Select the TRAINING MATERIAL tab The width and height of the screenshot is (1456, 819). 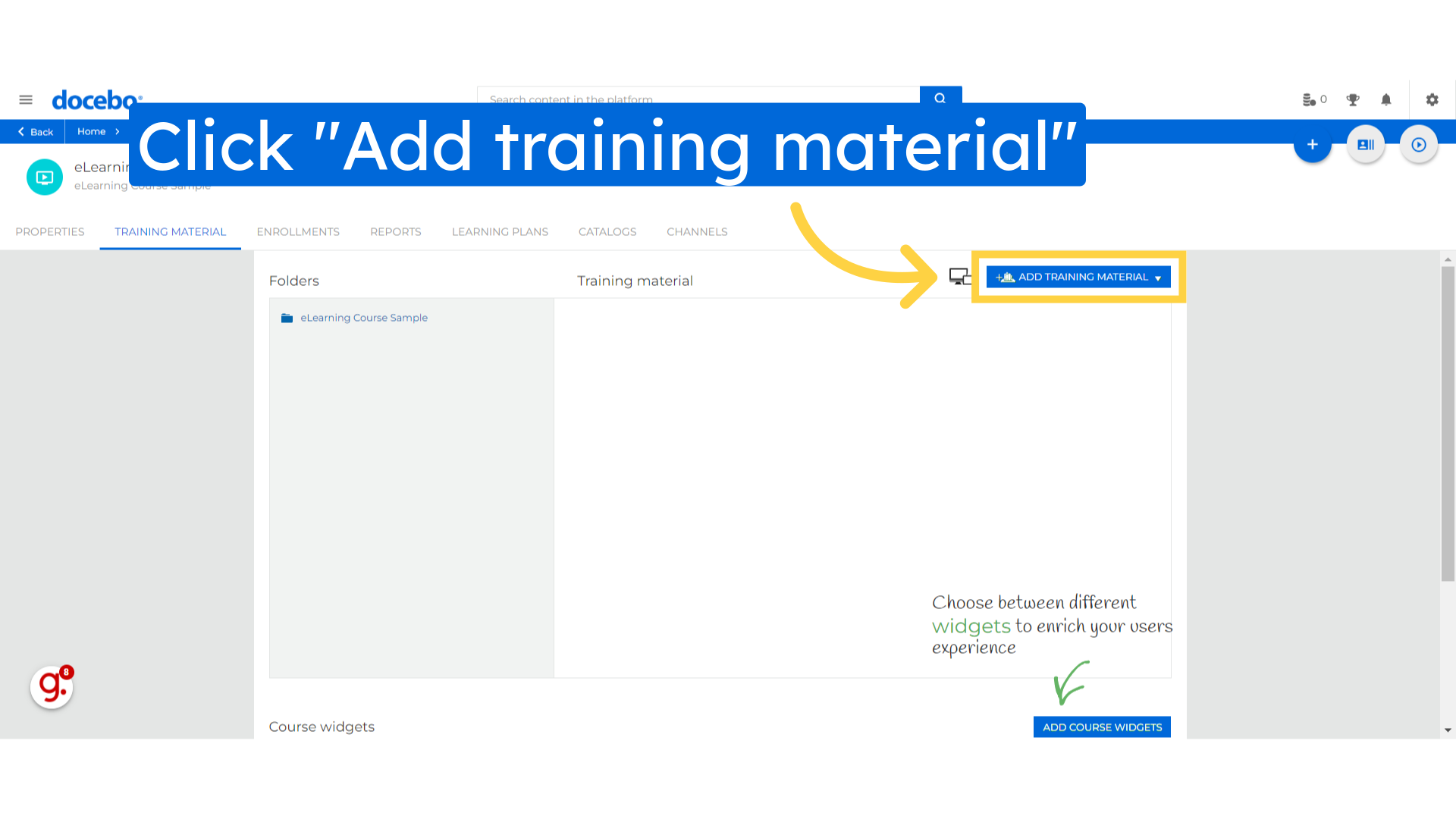[170, 231]
